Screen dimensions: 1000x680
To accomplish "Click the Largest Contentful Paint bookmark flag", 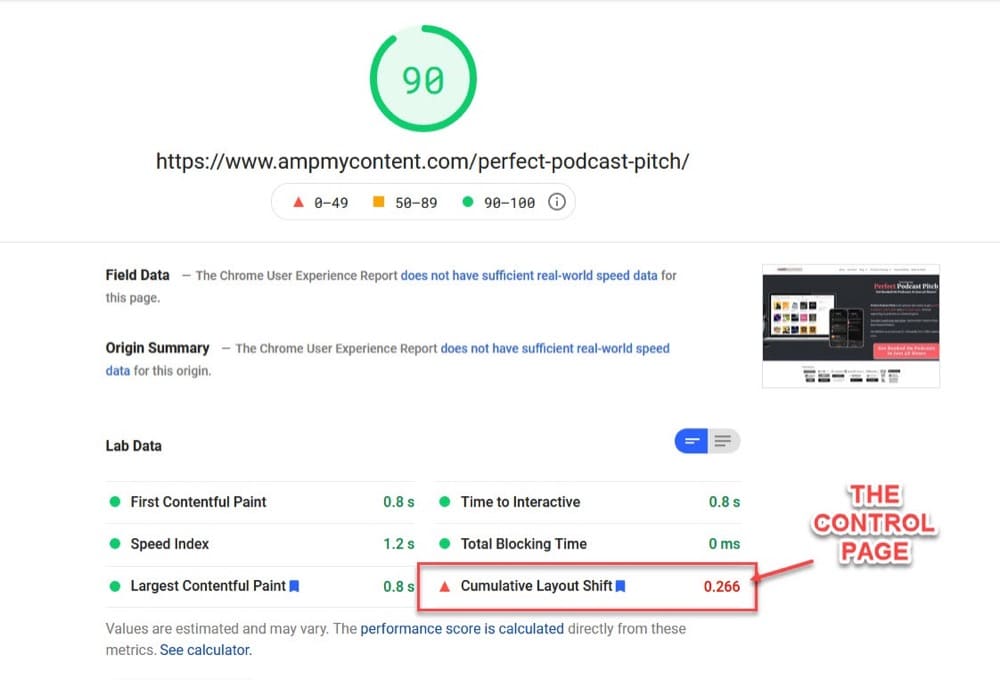I will (294, 586).
